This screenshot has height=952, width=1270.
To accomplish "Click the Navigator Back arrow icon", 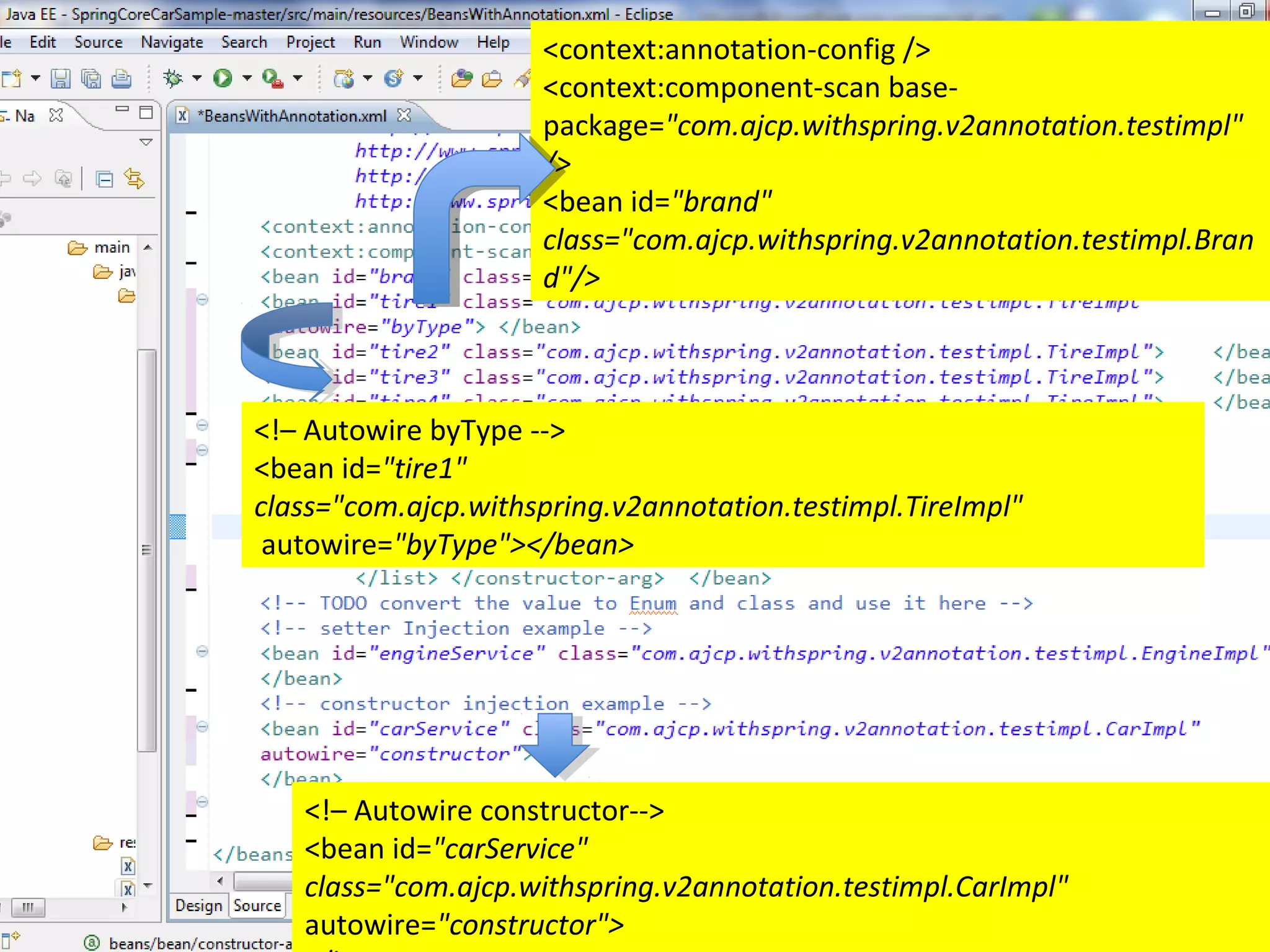I will coord(6,179).
